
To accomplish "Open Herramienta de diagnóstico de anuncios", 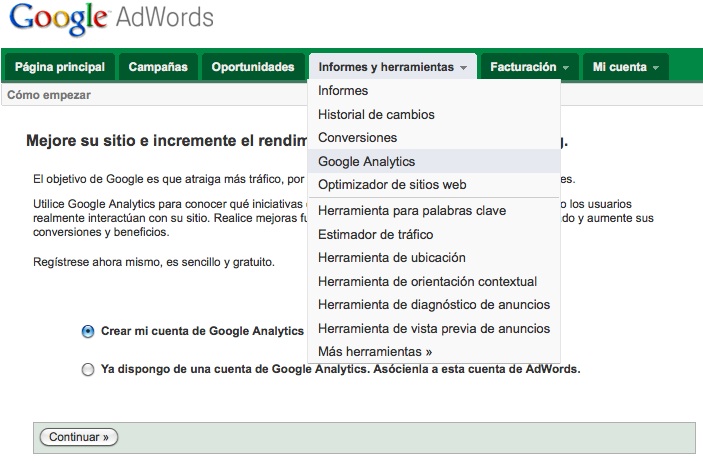I will coord(433,305).
